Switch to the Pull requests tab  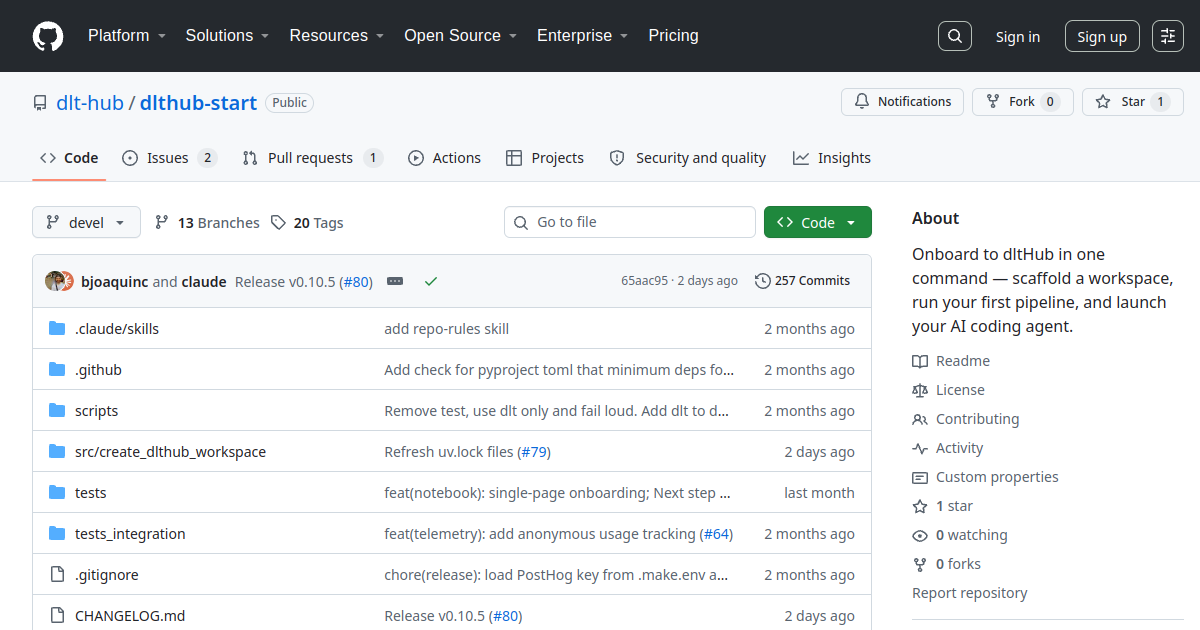313,158
